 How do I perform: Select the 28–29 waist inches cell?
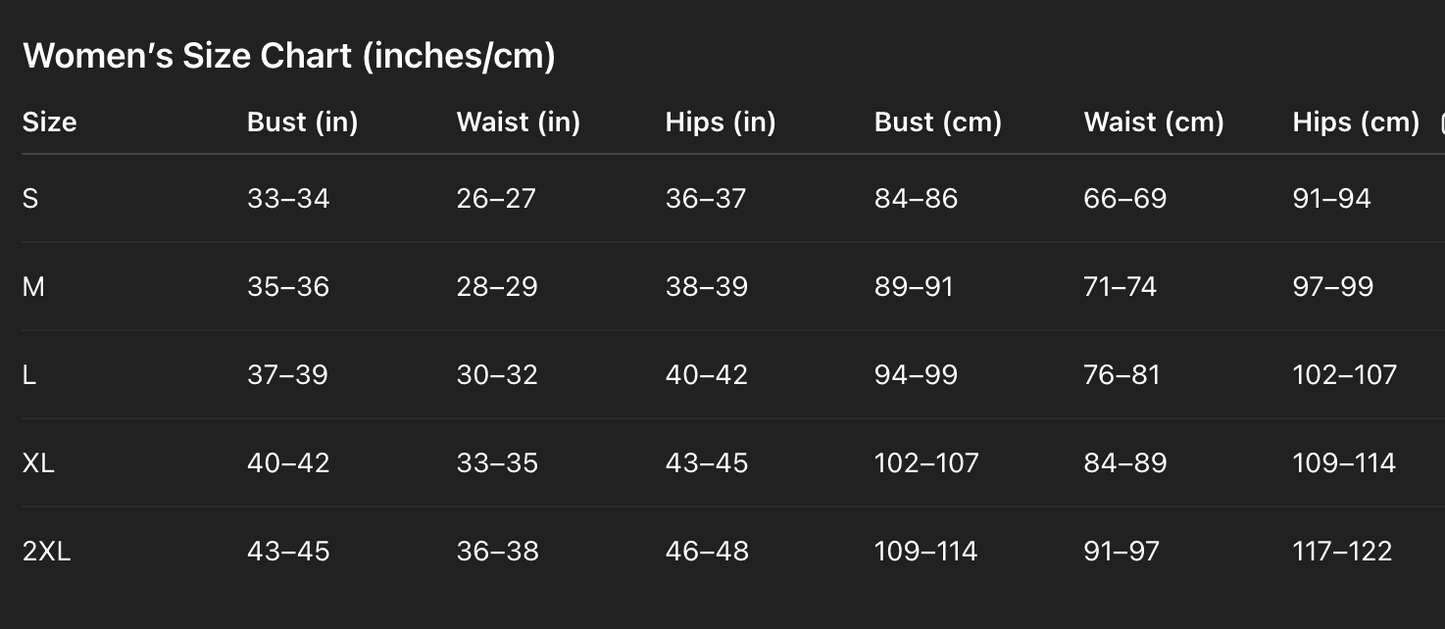click(497, 287)
